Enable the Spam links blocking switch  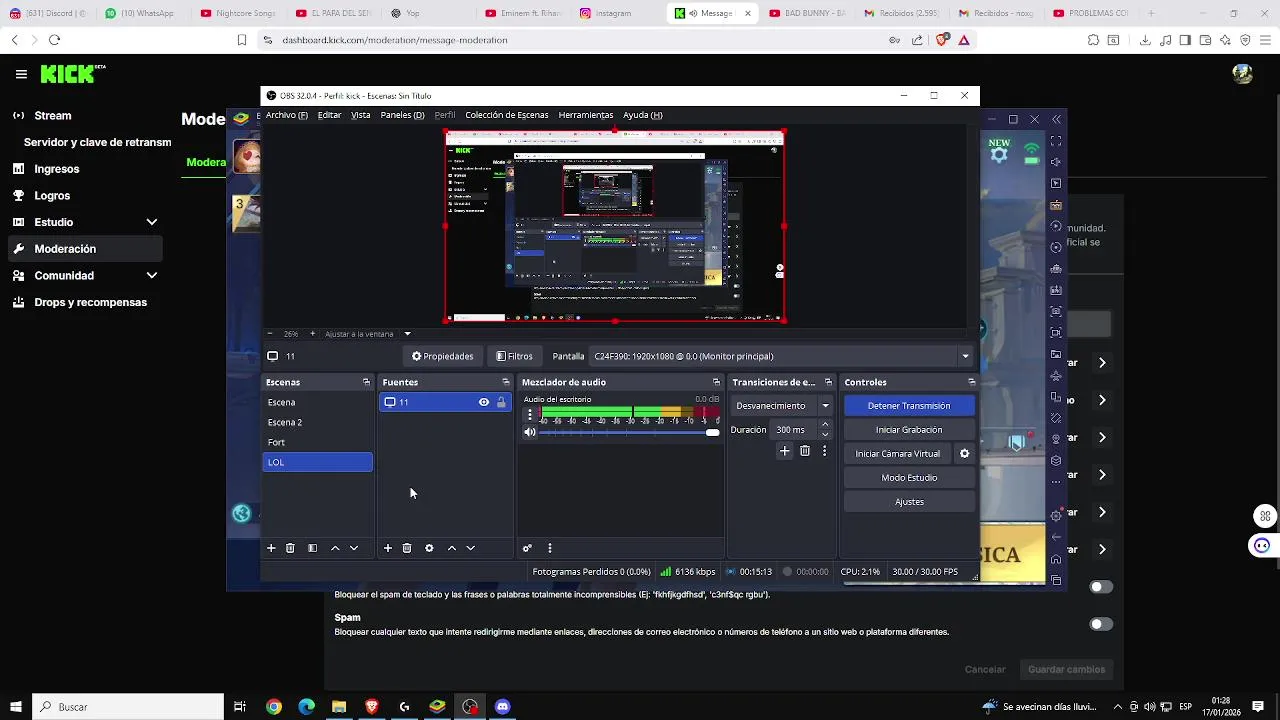[1101, 624]
